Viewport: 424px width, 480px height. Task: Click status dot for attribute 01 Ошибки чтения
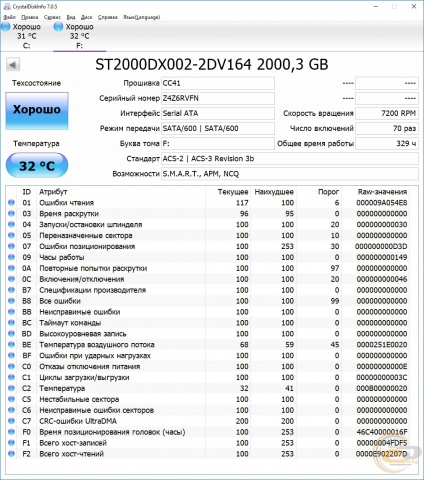tap(11, 202)
